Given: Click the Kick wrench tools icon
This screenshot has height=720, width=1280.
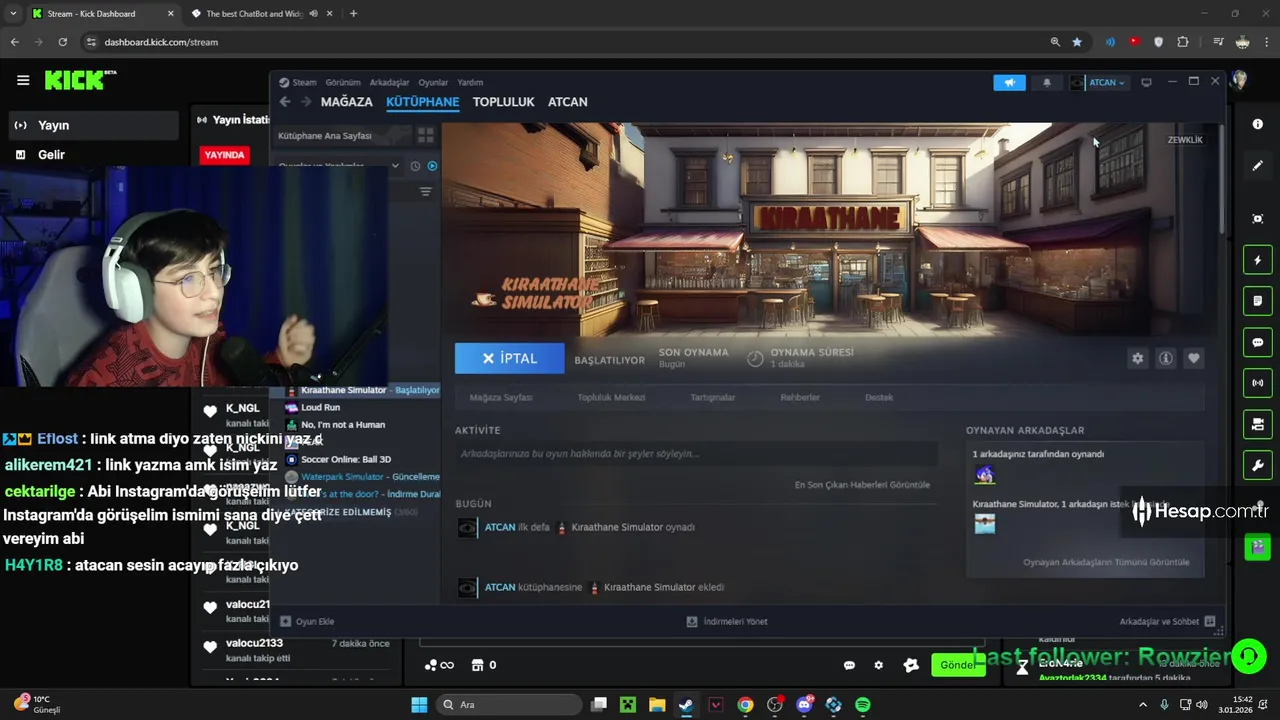Looking at the screenshot, I should click(x=1258, y=465).
